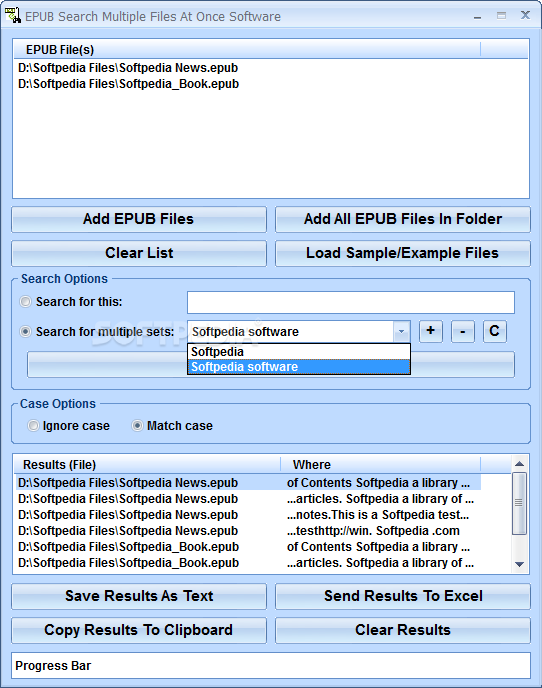Select last result row '...articles. Softpedia a library of' for Softpedia_Book.epub
This screenshot has width=542, height=688.
(x=248, y=563)
